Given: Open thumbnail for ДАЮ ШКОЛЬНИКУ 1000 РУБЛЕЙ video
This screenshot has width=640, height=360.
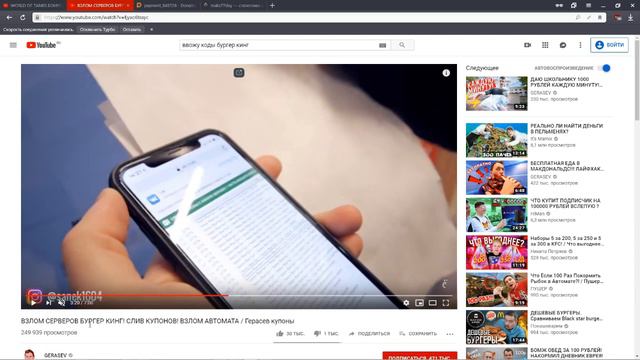Looking at the screenshot, I should point(497,93).
